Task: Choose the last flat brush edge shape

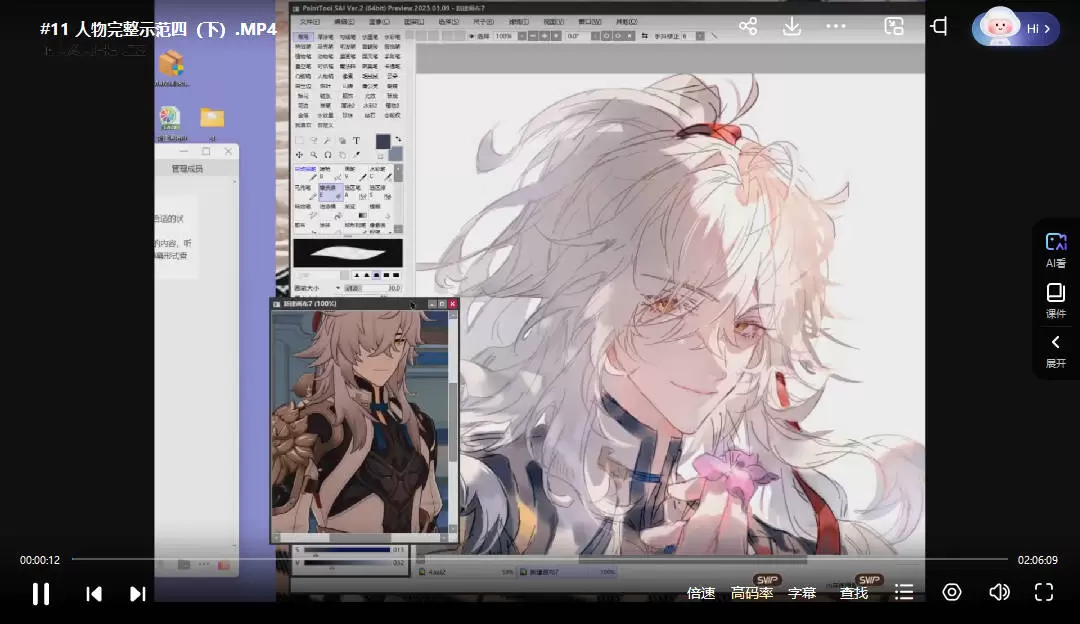Action: [x=395, y=275]
